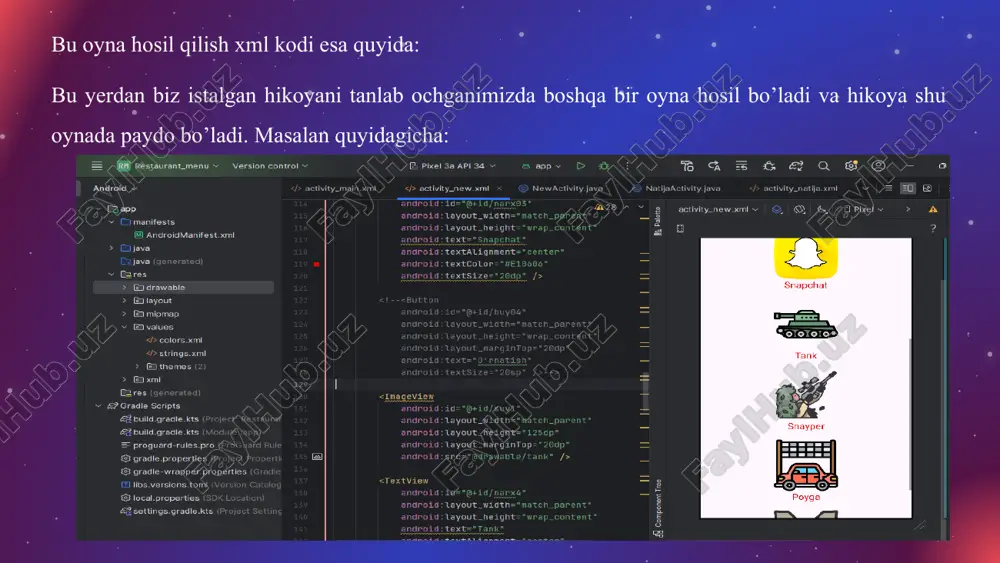The width and height of the screenshot is (1000, 563).
Task: Click the translate-style toolbar icon
Action: point(714,166)
